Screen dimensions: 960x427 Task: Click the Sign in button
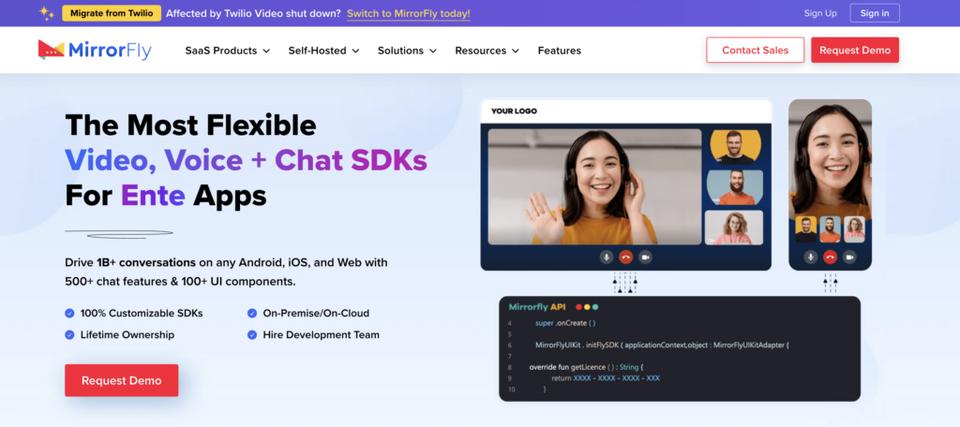(x=874, y=13)
